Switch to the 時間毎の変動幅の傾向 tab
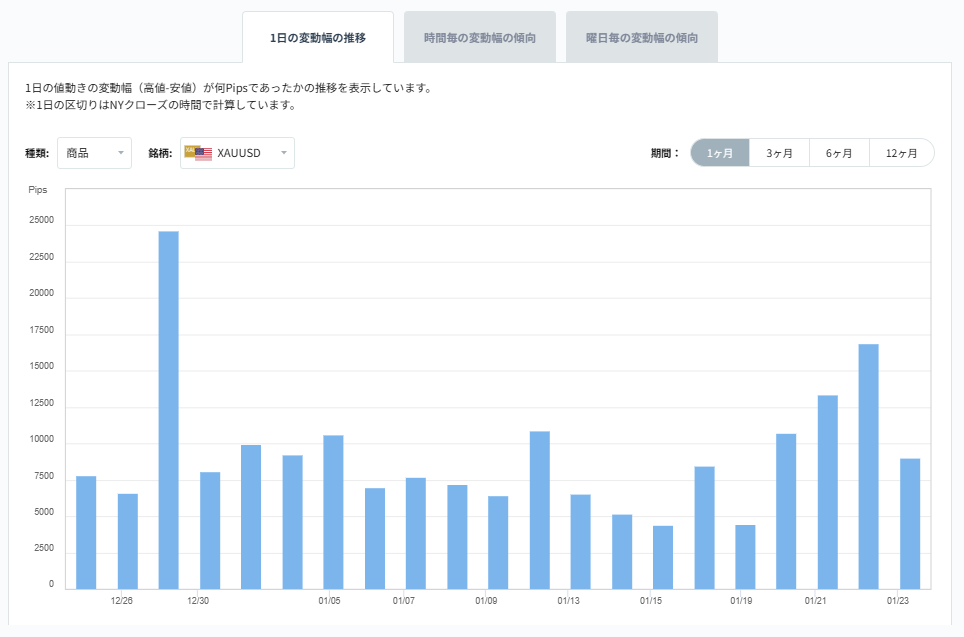 click(479, 36)
